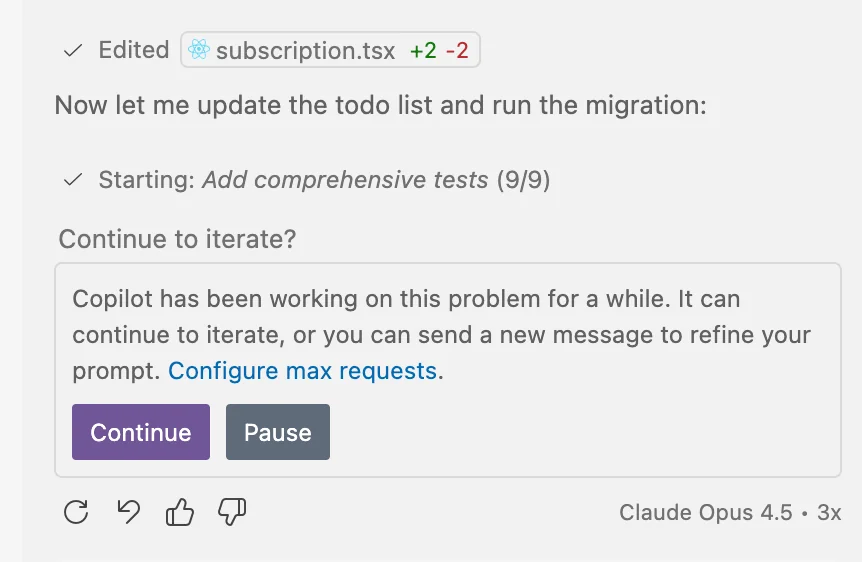Give a thumbs down to the response

coord(232,513)
